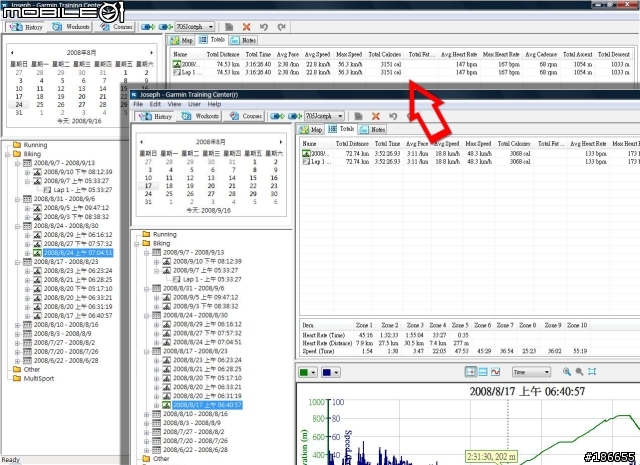Select Totals tab in front window
Image resolution: width=640 pixels, height=465 pixels.
click(x=341, y=129)
